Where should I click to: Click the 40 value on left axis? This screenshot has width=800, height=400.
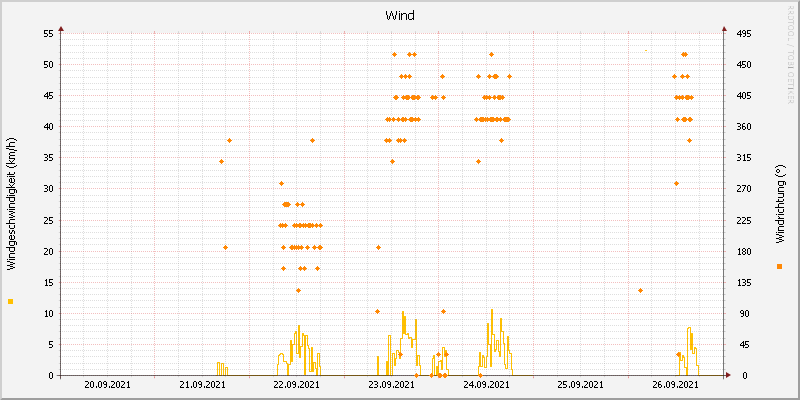pyautogui.click(x=48, y=127)
